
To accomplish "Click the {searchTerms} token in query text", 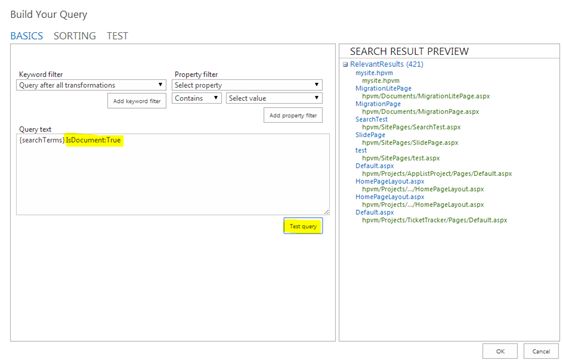I will tap(42, 140).
